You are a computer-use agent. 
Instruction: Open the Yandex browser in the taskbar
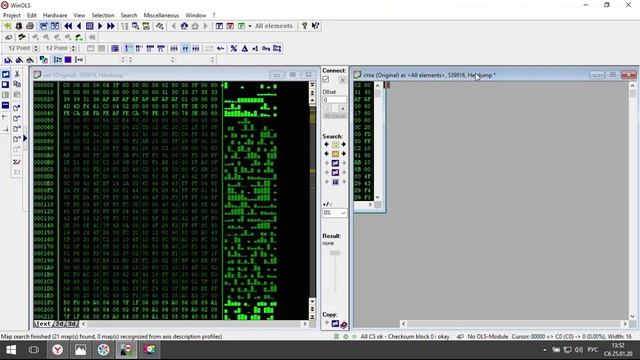pyautogui.click(x=58, y=350)
